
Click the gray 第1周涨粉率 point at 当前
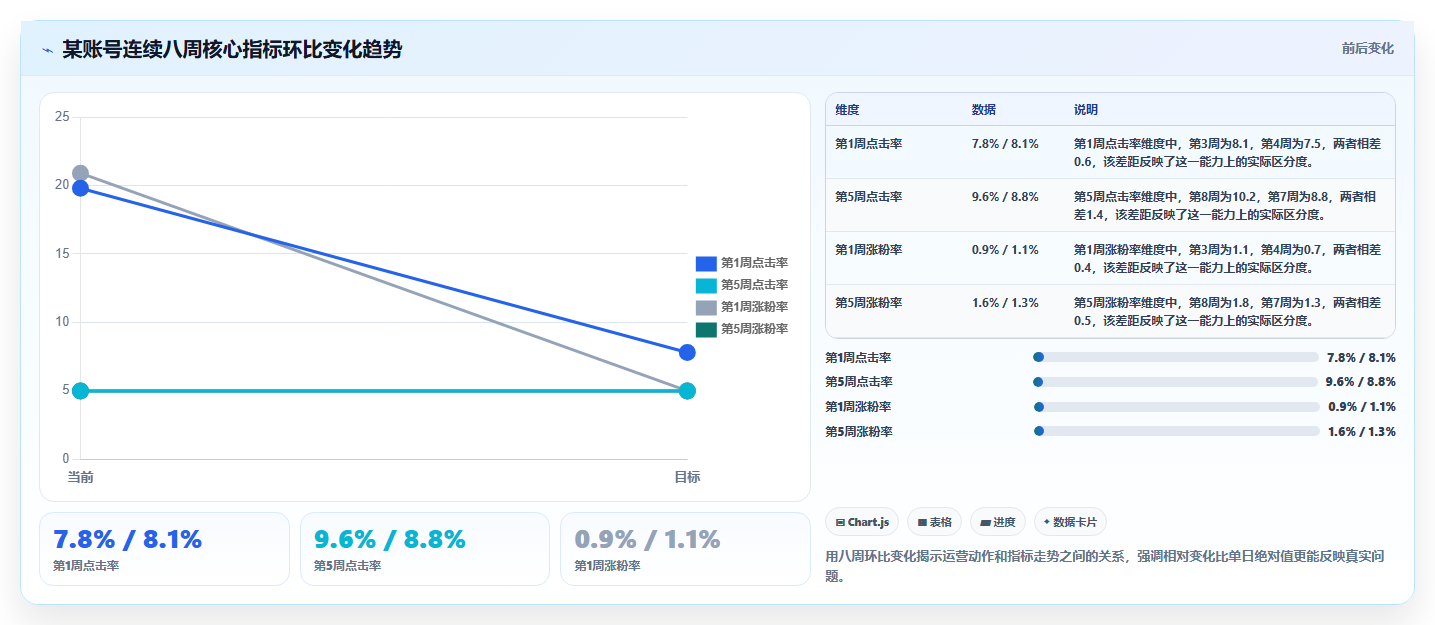click(81, 173)
